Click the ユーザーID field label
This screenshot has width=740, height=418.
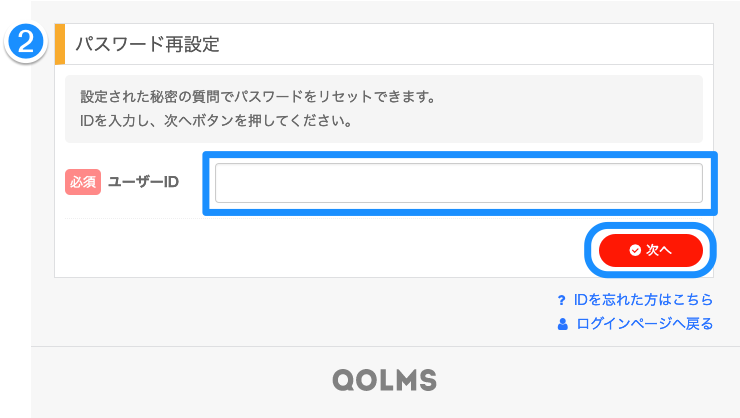(x=143, y=183)
